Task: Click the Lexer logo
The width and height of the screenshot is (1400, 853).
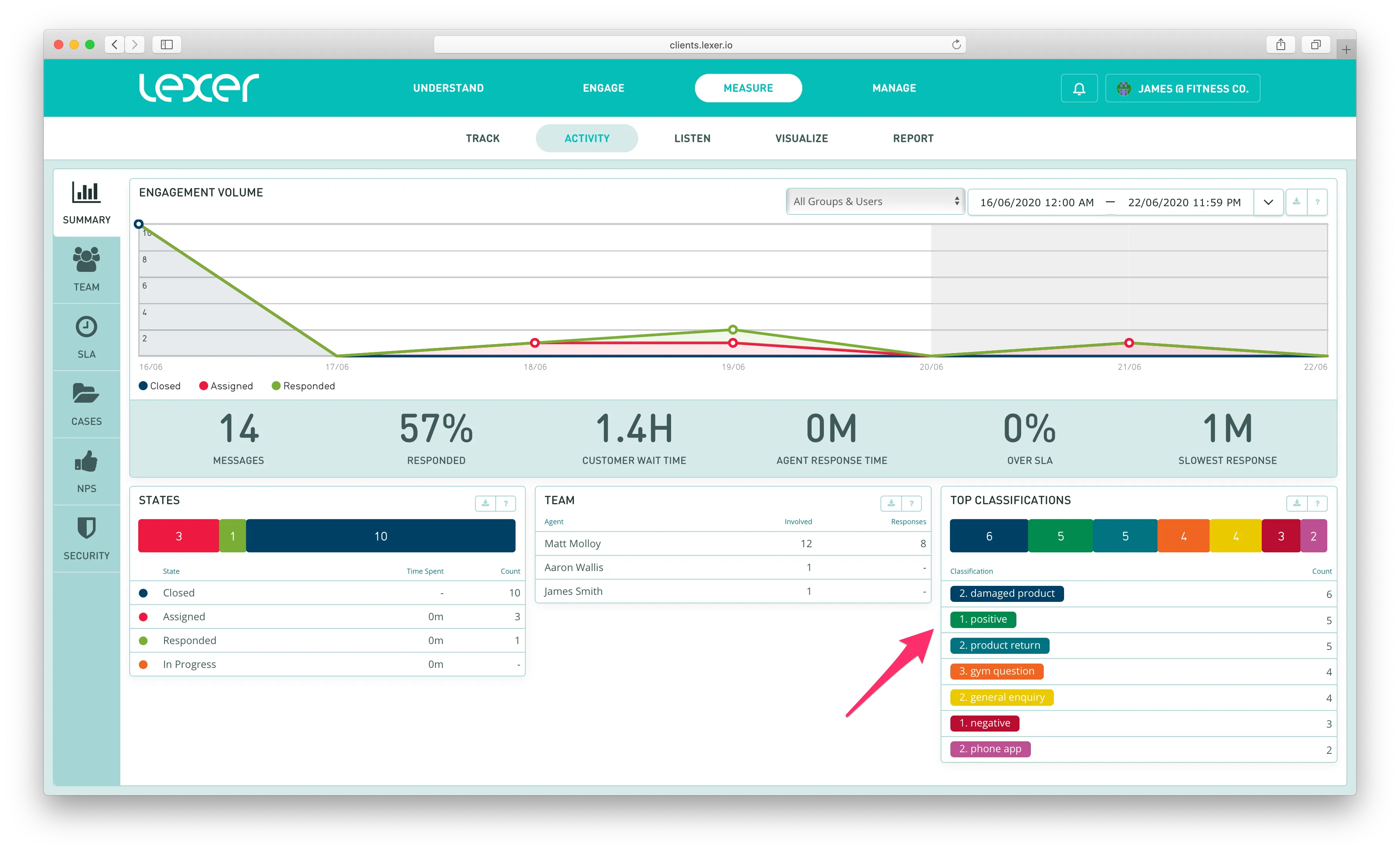Action: (x=199, y=88)
